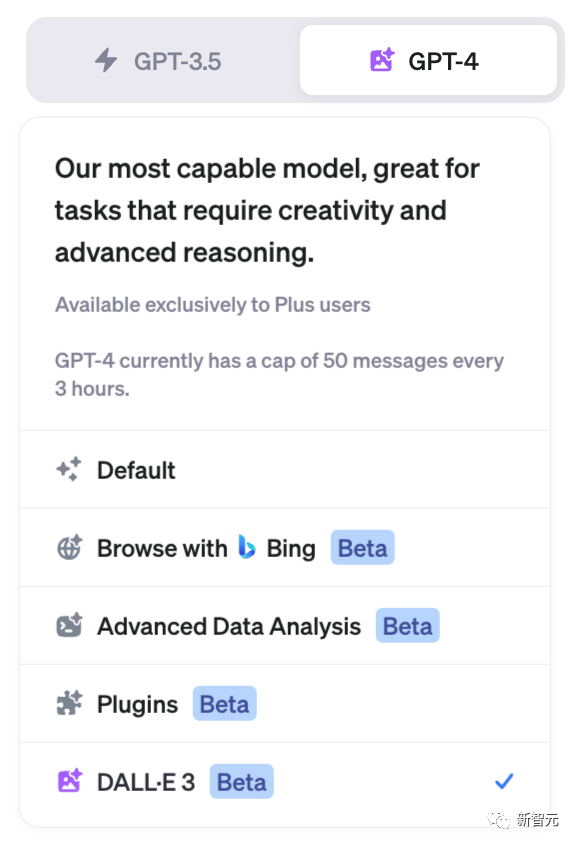Click the sparkles icon next to Default

pyautogui.click(x=69, y=469)
